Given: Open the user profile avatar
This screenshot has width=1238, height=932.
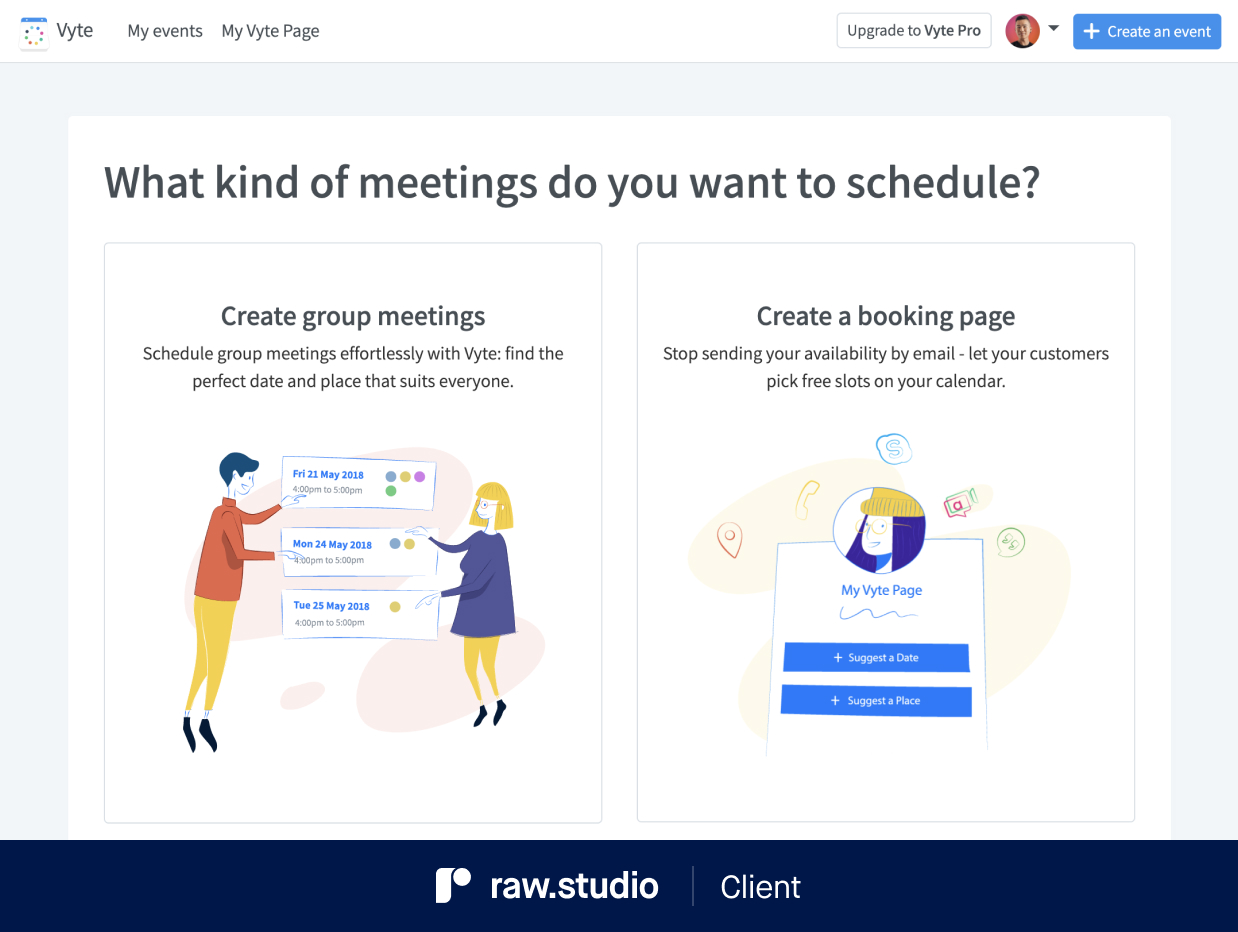Looking at the screenshot, I should [1022, 31].
